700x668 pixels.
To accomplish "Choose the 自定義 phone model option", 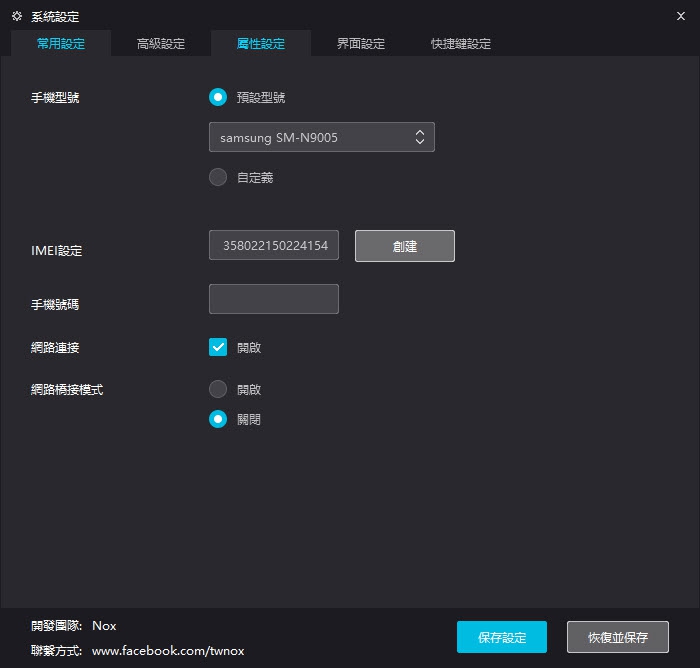I will click(218, 177).
